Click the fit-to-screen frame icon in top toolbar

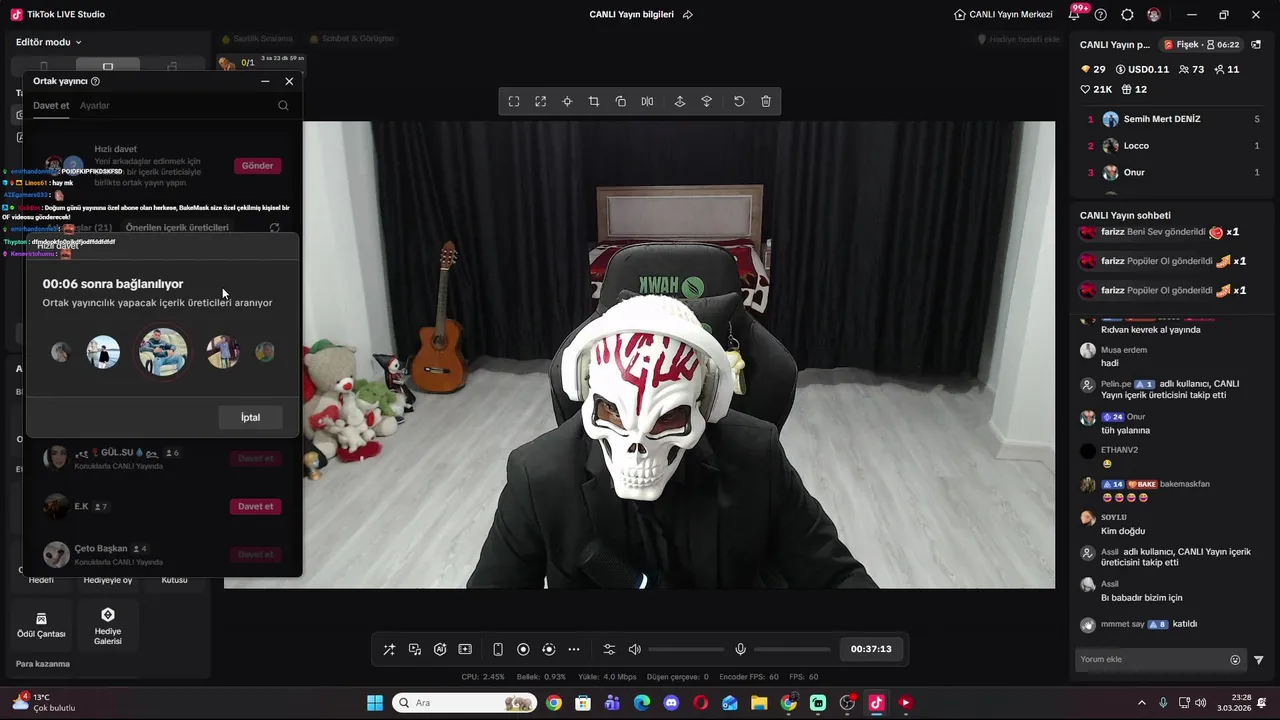[514, 101]
